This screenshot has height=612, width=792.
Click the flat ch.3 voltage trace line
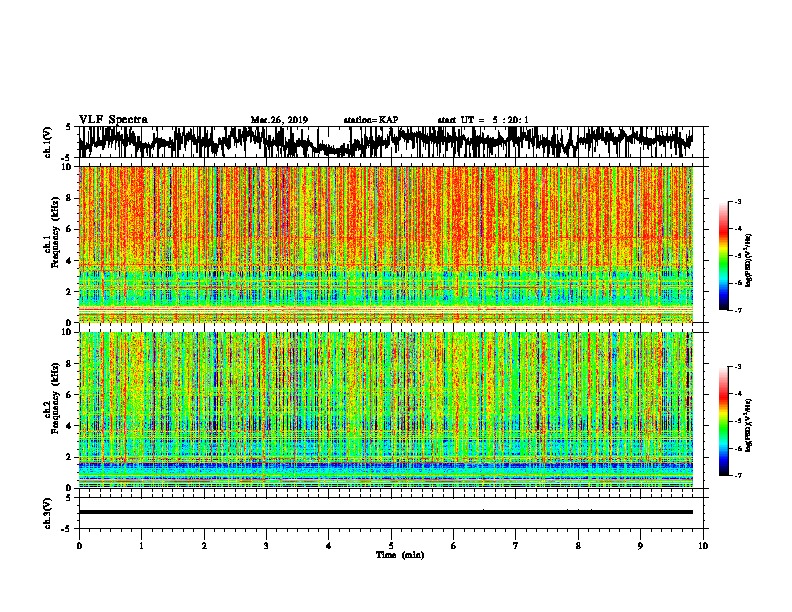386,512
